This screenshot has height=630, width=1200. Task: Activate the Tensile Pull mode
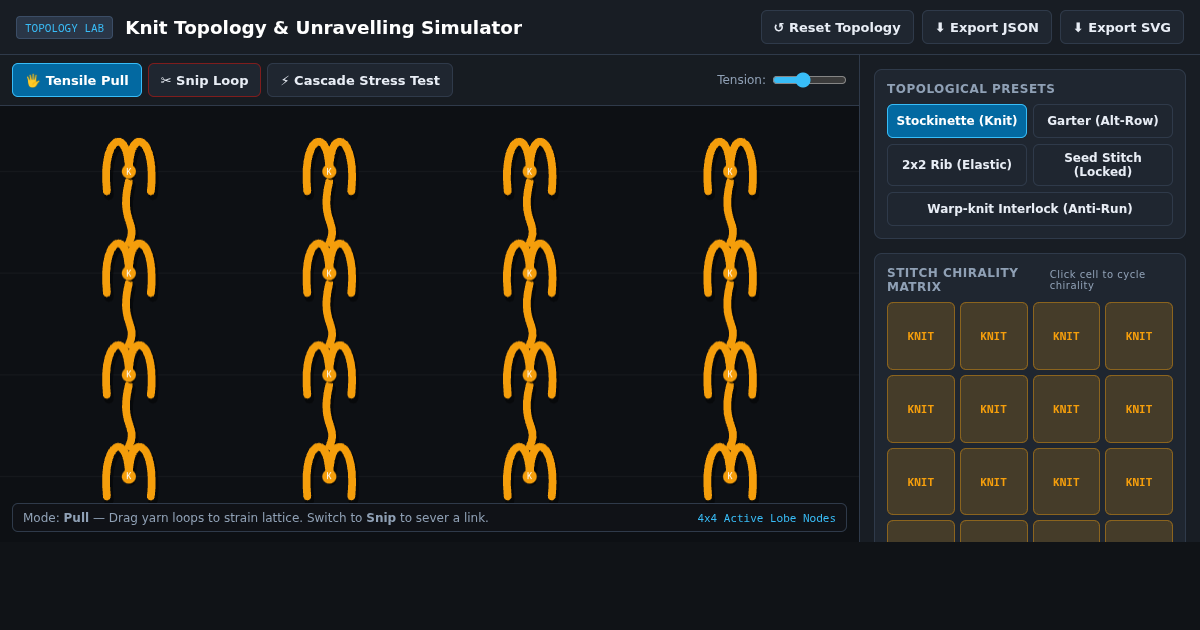(x=77, y=80)
